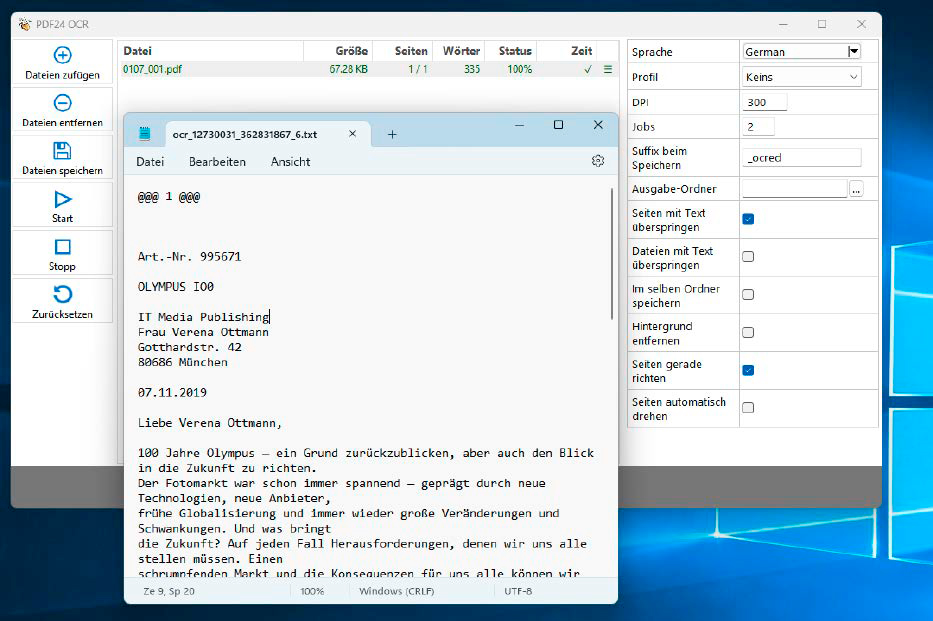
Task: Maximize the Notepad window
Action: pyautogui.click(x=558, y=124)
